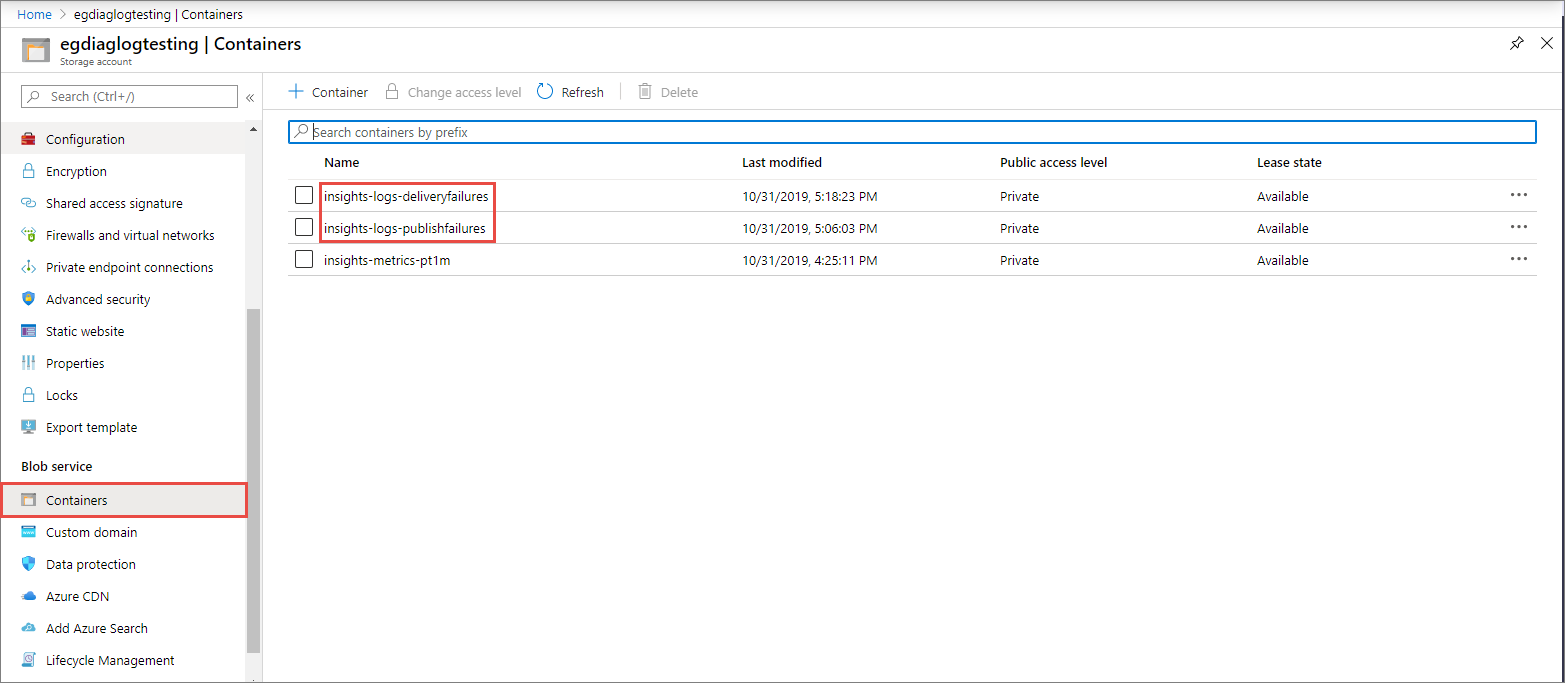Viewport: 1565px width, 683px height.
Task: Open more options for insights-logs-deliveryfailures
Action: coord(1519,195)
